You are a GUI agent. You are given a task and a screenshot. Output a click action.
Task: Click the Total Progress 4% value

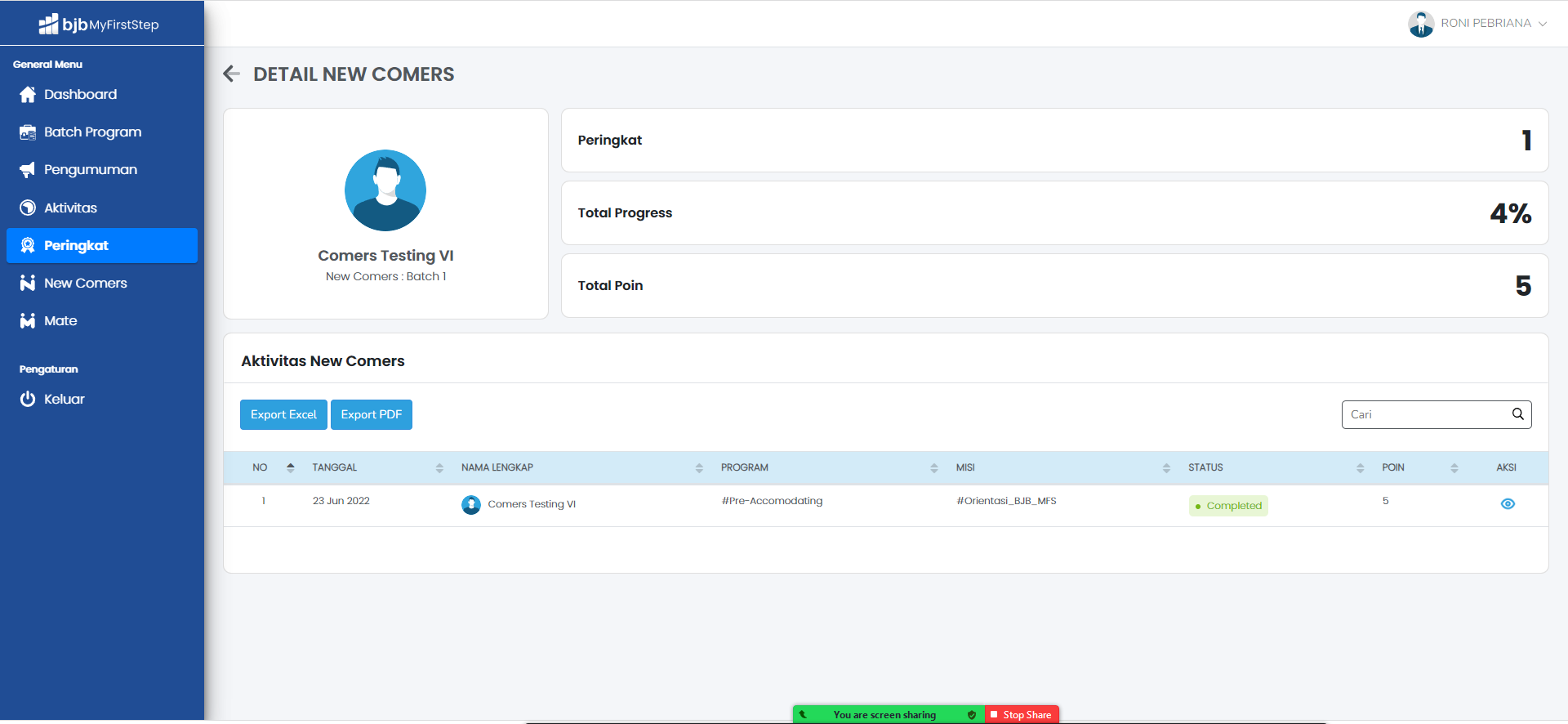tap(1511, 213)
